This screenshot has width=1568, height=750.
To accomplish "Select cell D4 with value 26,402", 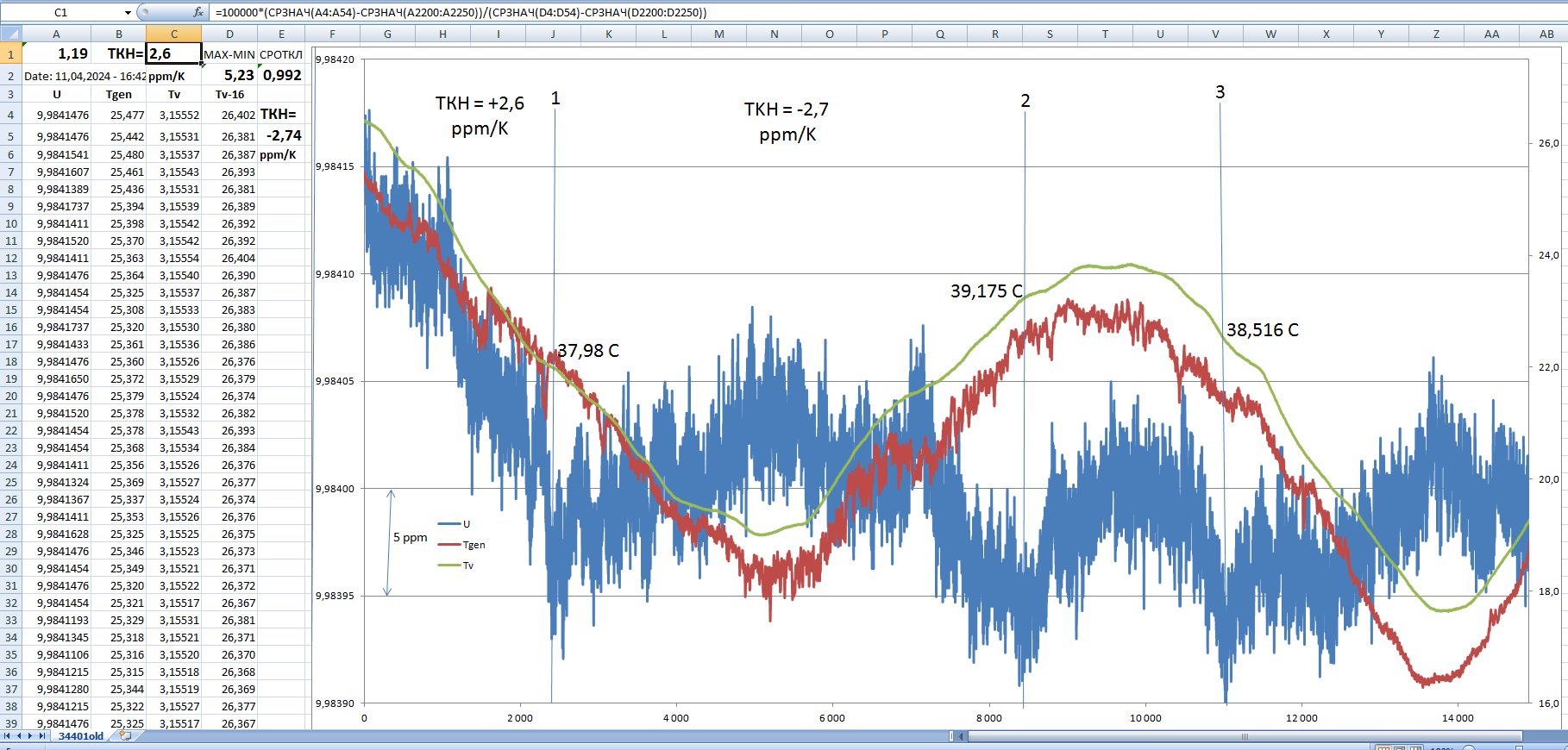I will [229, 115].
